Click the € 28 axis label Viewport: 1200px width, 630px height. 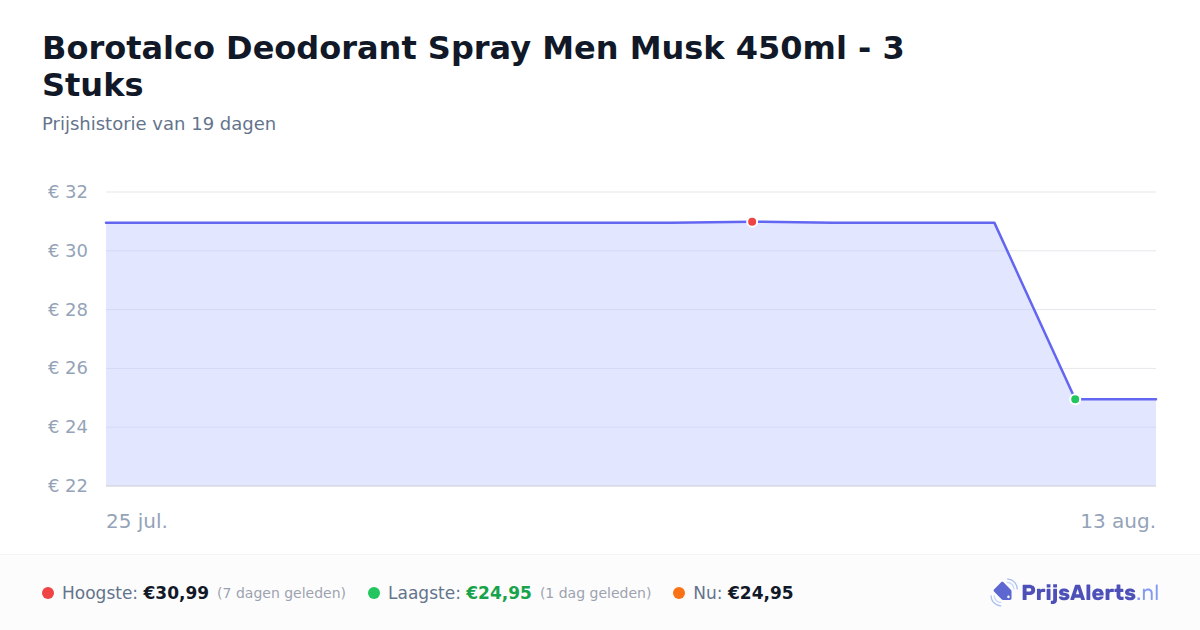68,310
